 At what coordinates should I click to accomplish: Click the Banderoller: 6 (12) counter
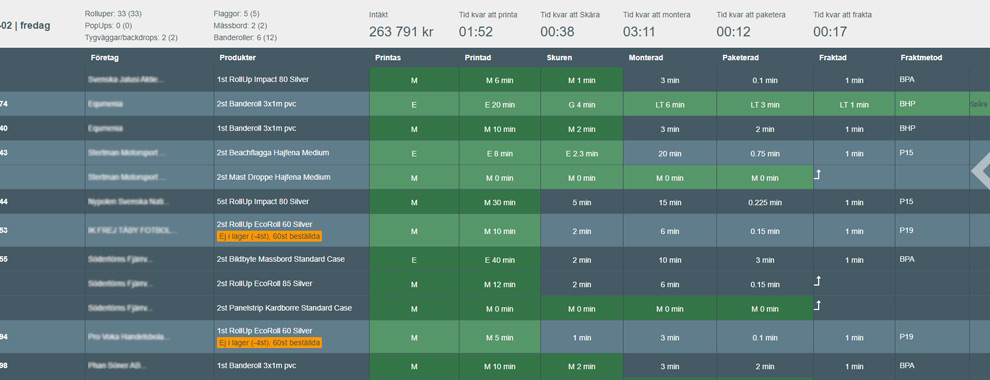tap(245, 37)
